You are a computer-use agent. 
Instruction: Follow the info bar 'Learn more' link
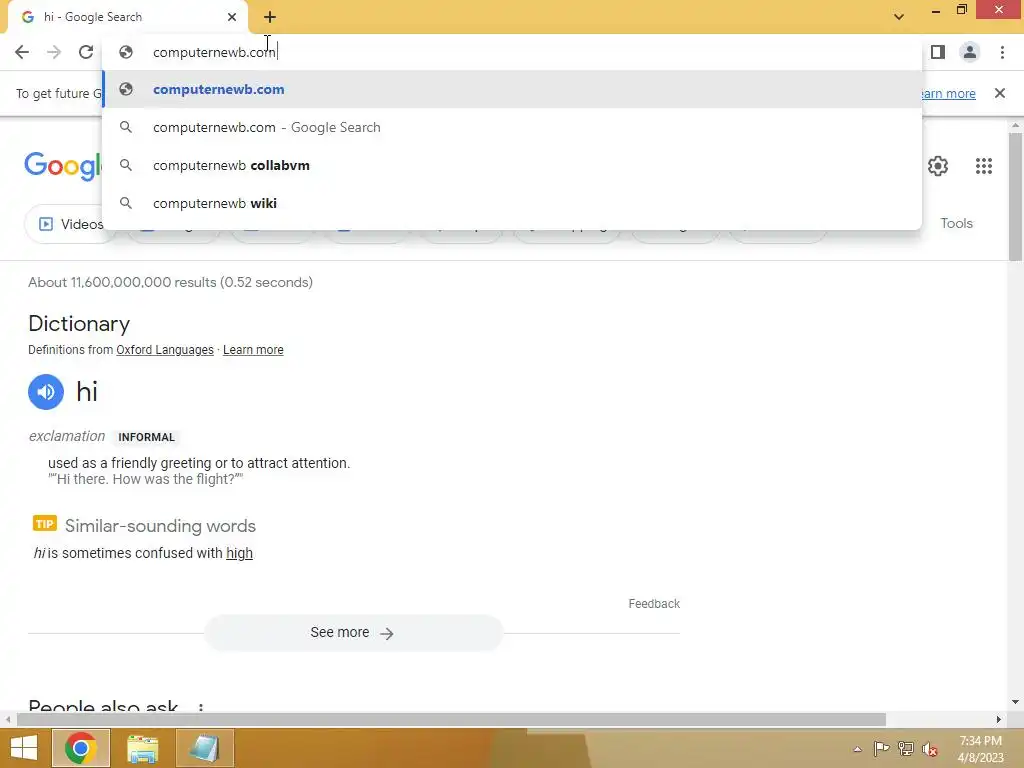pos(948,93)
